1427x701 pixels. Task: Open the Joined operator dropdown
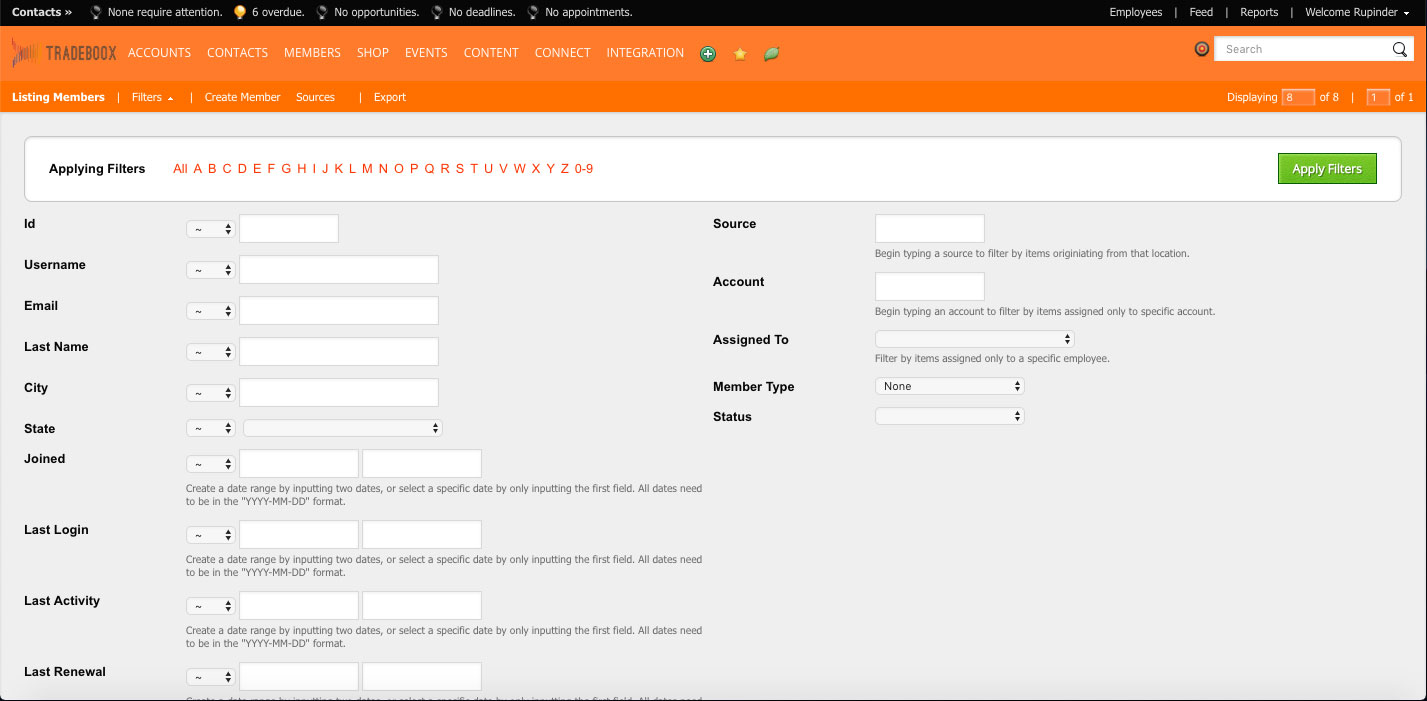pyautogui.click(x=211, y=464)
